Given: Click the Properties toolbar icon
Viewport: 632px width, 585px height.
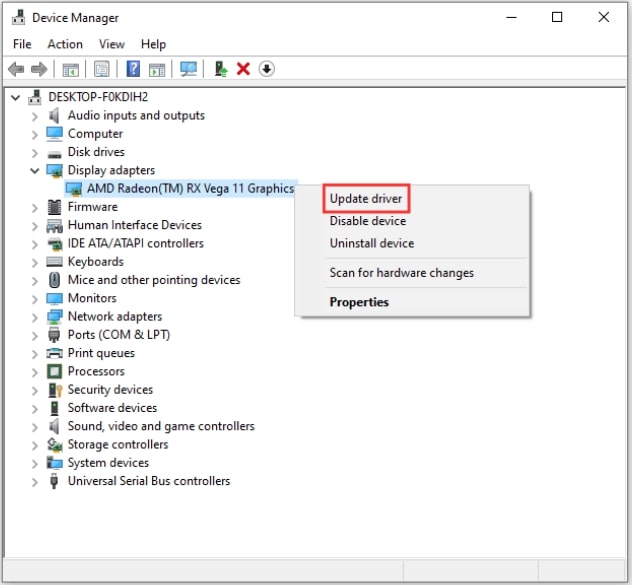Looking at the screenshot, I should tap(102, 69).
